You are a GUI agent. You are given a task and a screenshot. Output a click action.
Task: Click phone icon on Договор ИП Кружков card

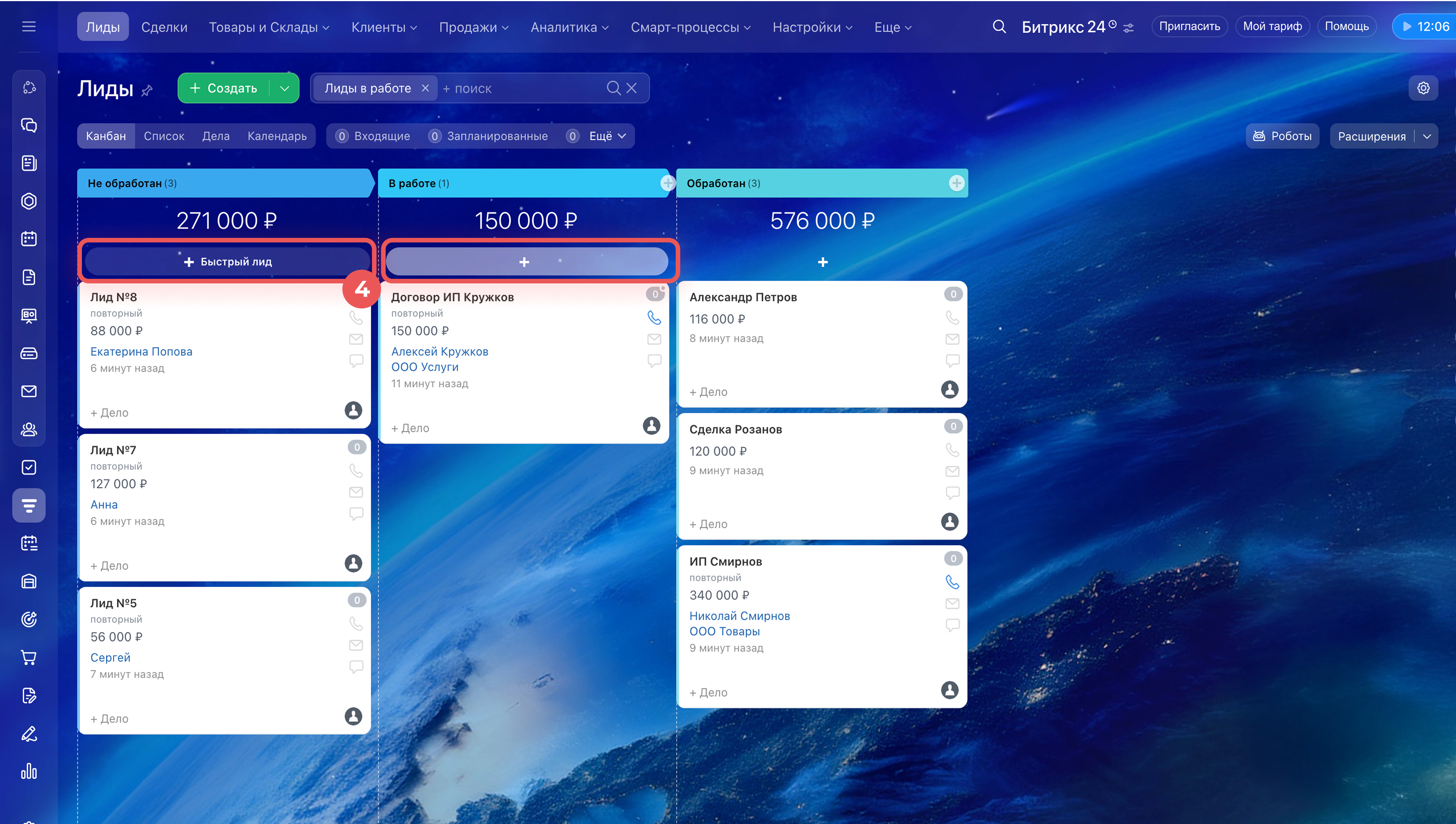pos(654,318)
